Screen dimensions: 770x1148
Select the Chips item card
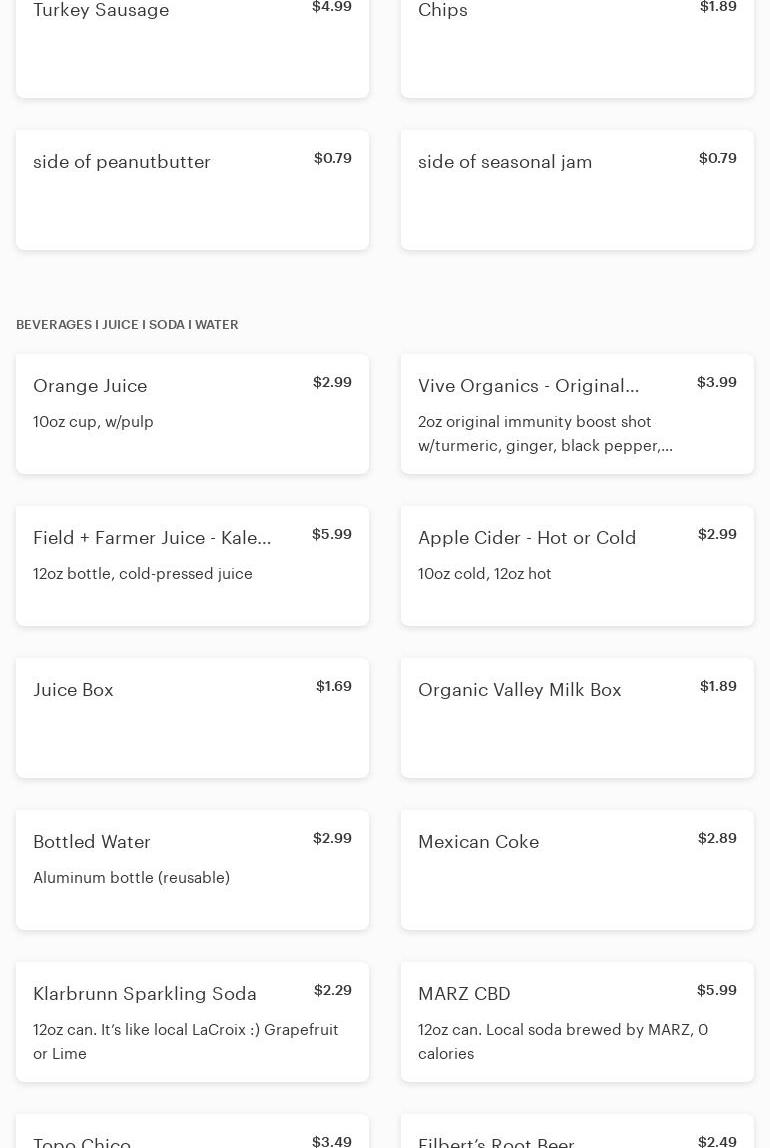coord(577,45)
